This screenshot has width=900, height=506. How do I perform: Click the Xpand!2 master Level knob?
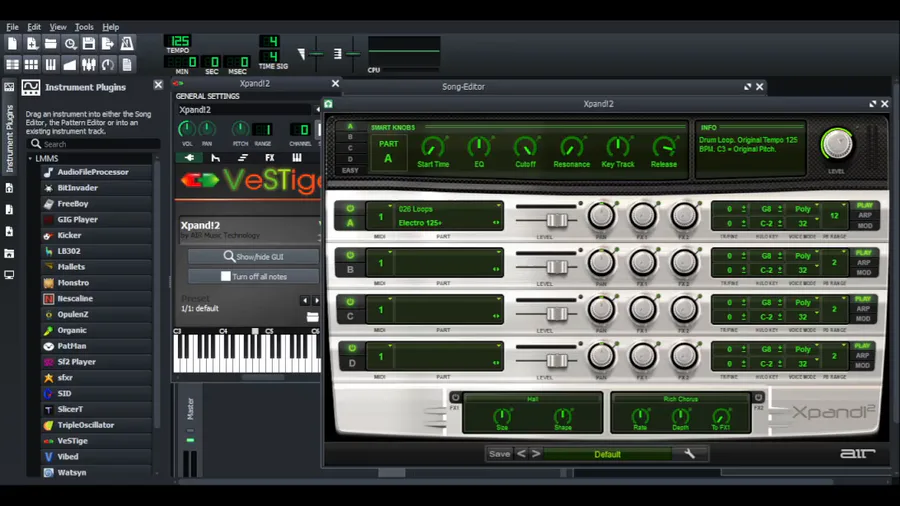(x=836, y=144)
